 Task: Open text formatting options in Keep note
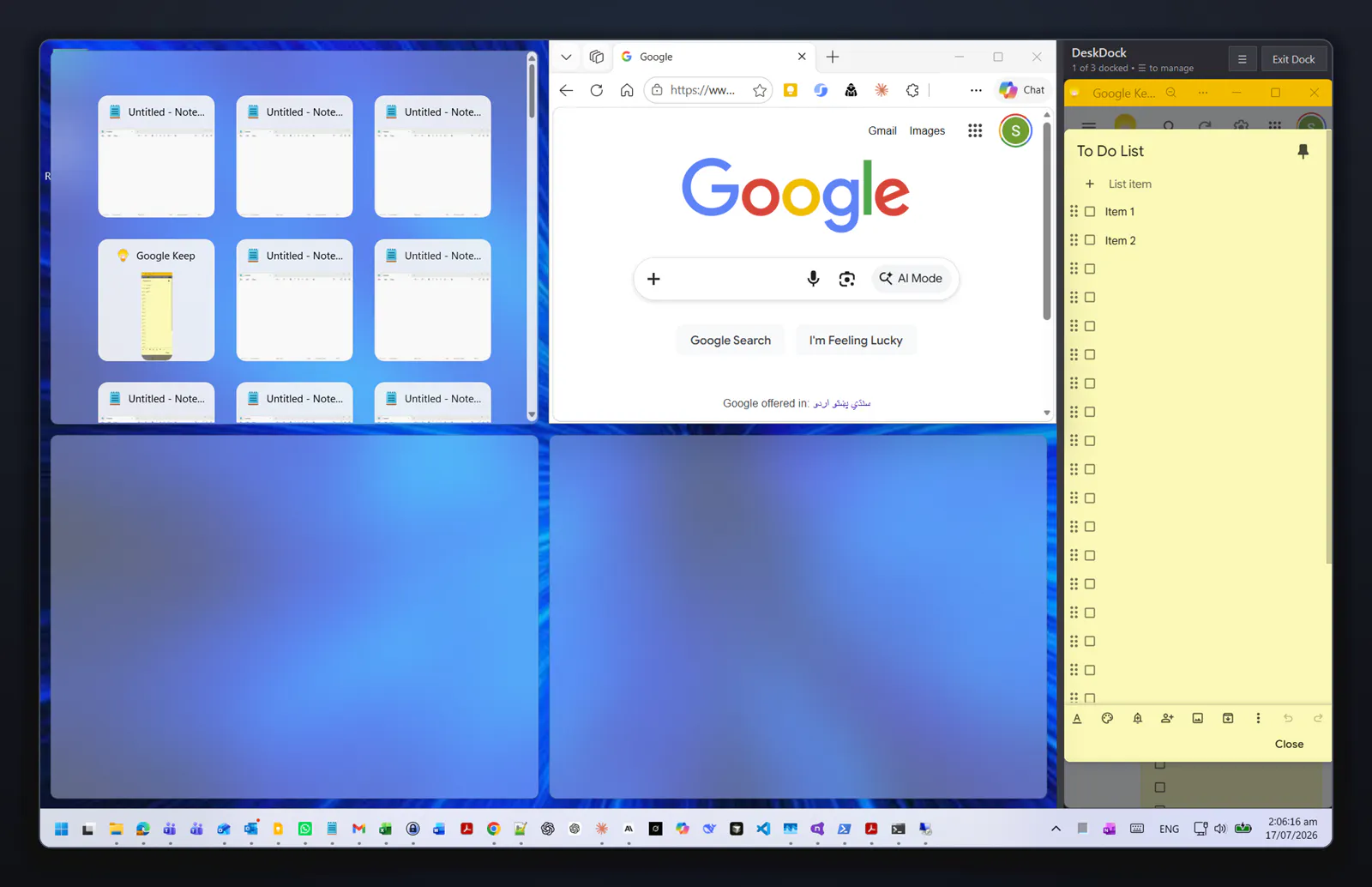click(1077, 719)
